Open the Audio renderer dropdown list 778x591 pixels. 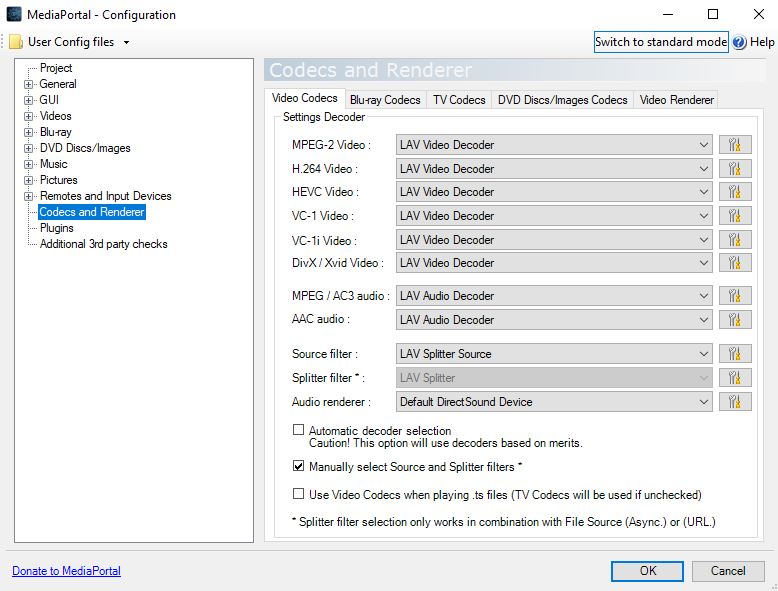coord(554,402)
